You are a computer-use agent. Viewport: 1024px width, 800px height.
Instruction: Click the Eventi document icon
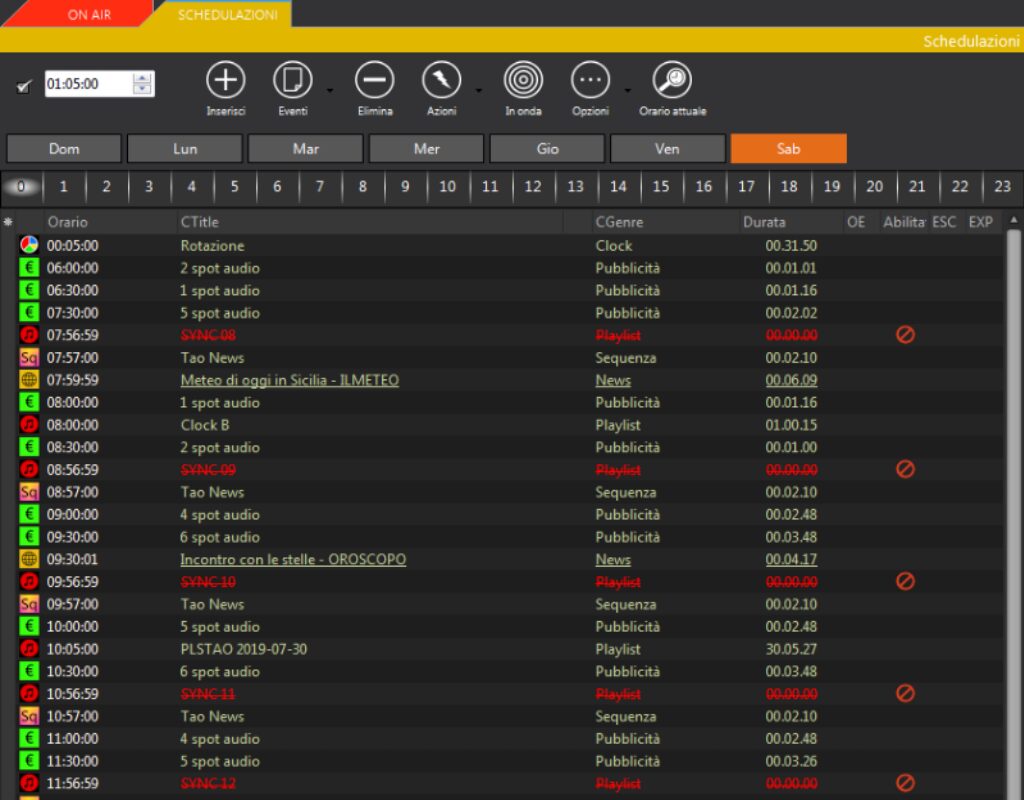[x=293, y=80]
